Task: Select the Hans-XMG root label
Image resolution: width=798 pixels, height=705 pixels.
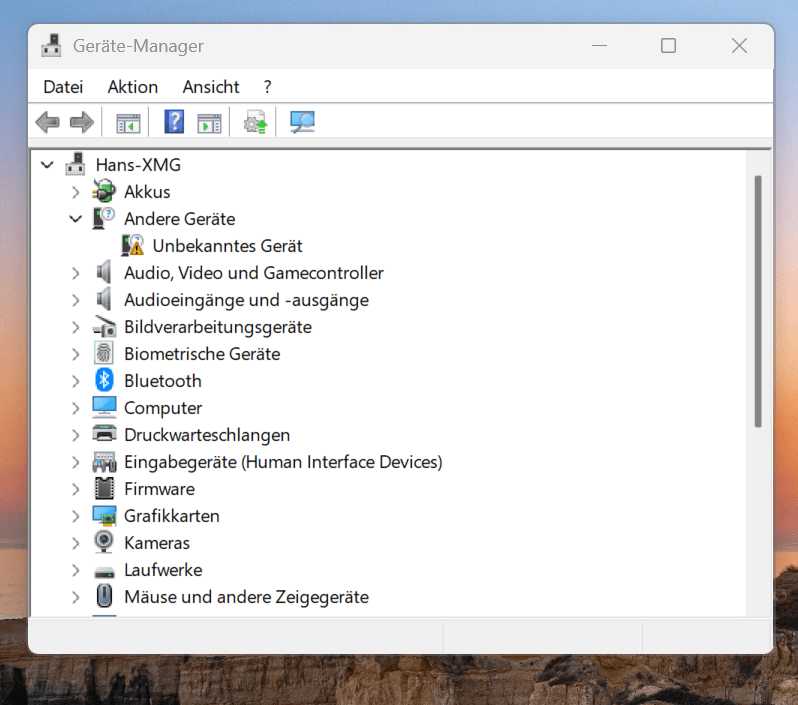Action: coord(138,165)
